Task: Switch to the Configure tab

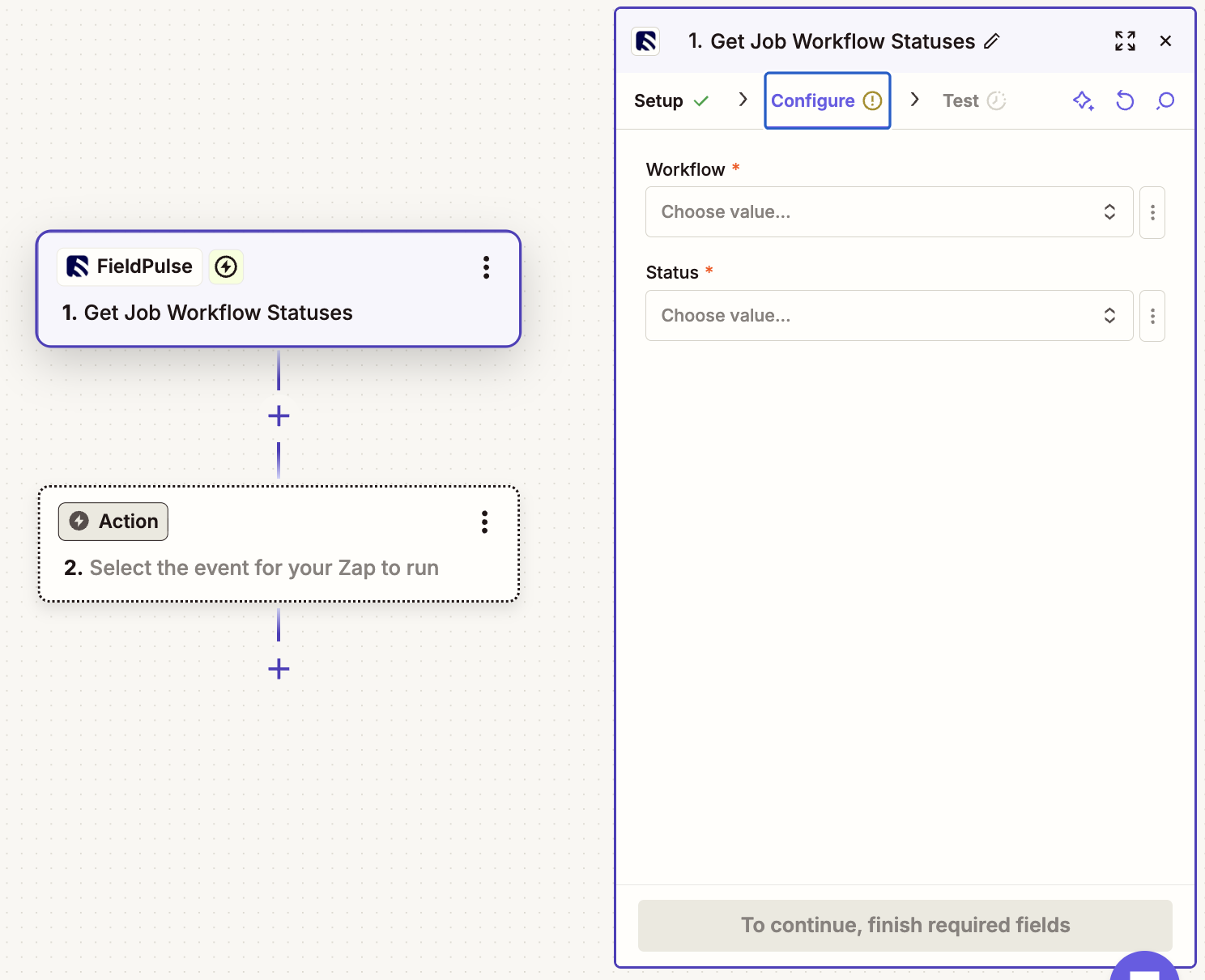Action: click(x=827, y=101)
